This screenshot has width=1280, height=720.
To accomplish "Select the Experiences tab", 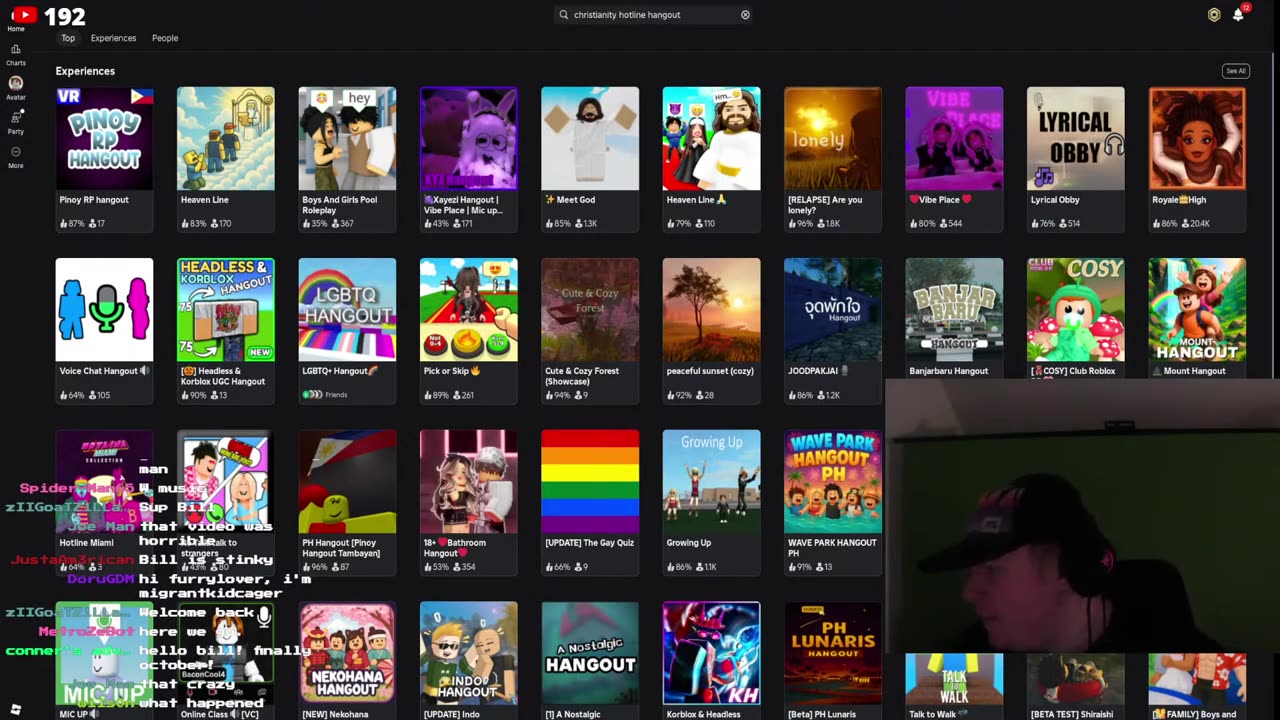I will click(x=113, y=38).
